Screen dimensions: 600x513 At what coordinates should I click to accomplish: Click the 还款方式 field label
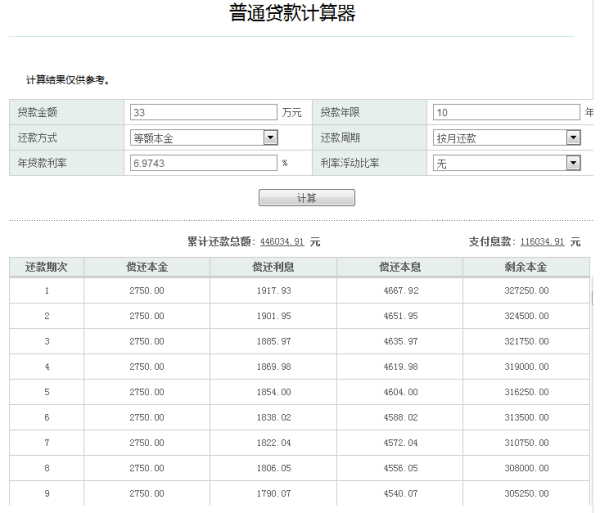(x=38, y=138)
